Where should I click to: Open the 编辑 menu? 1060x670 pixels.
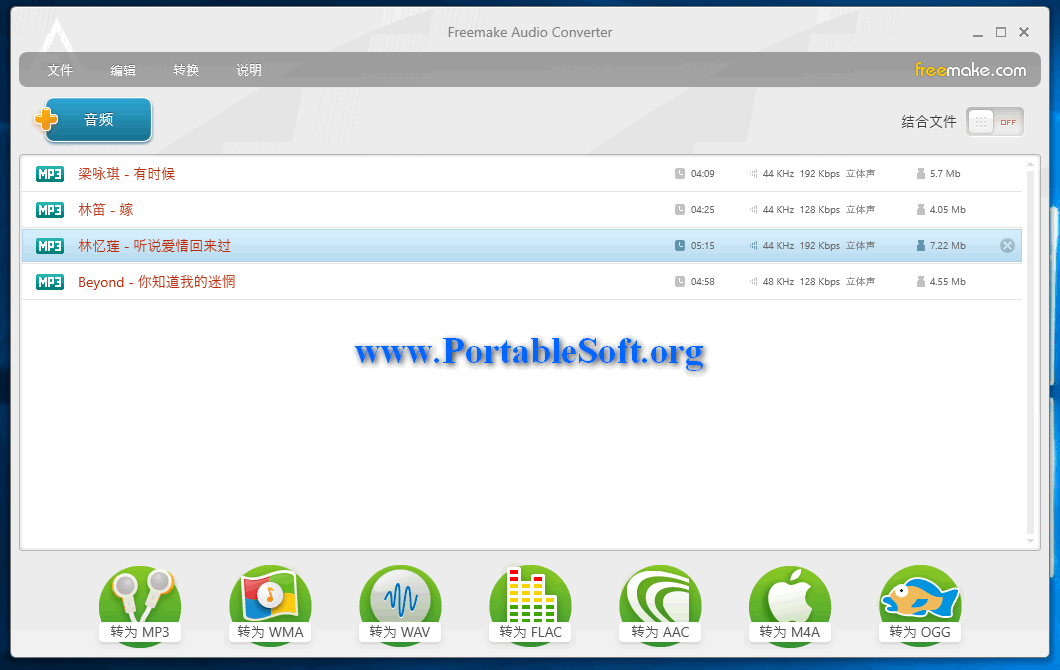point(123,70)
